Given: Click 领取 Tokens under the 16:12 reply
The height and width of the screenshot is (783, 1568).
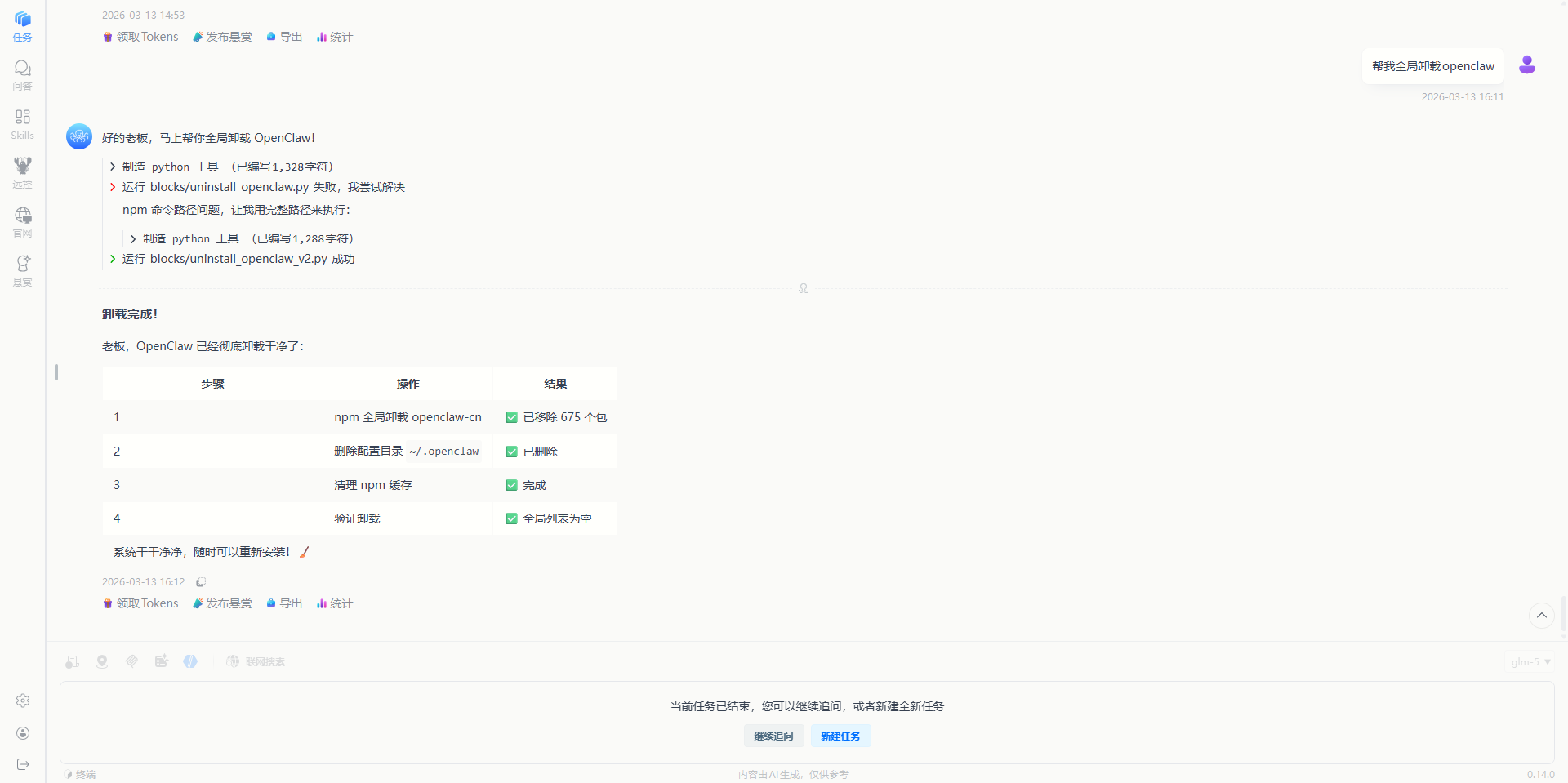Looking at the screenshot, I should point(140,603).
